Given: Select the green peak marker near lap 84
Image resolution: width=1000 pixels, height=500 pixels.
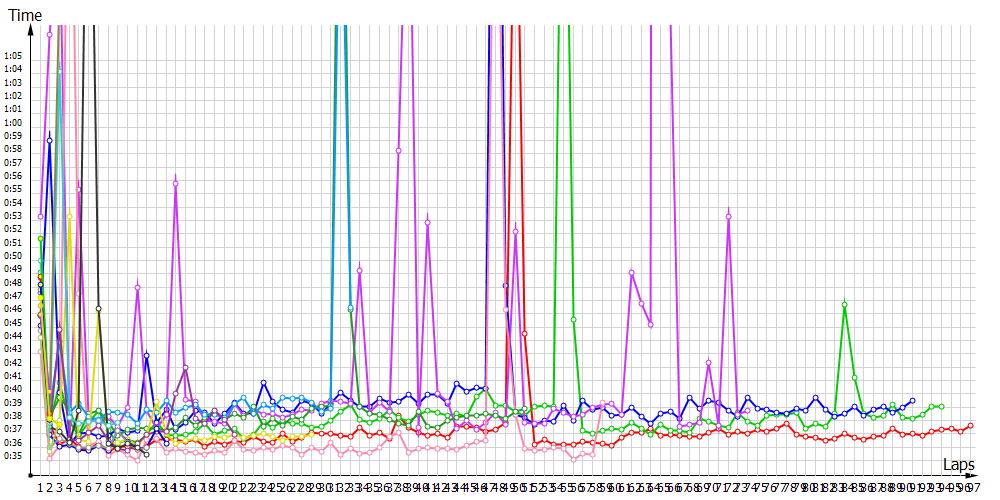Looking at the screenshot, I should pyautogui.click(x=845, y=304).
